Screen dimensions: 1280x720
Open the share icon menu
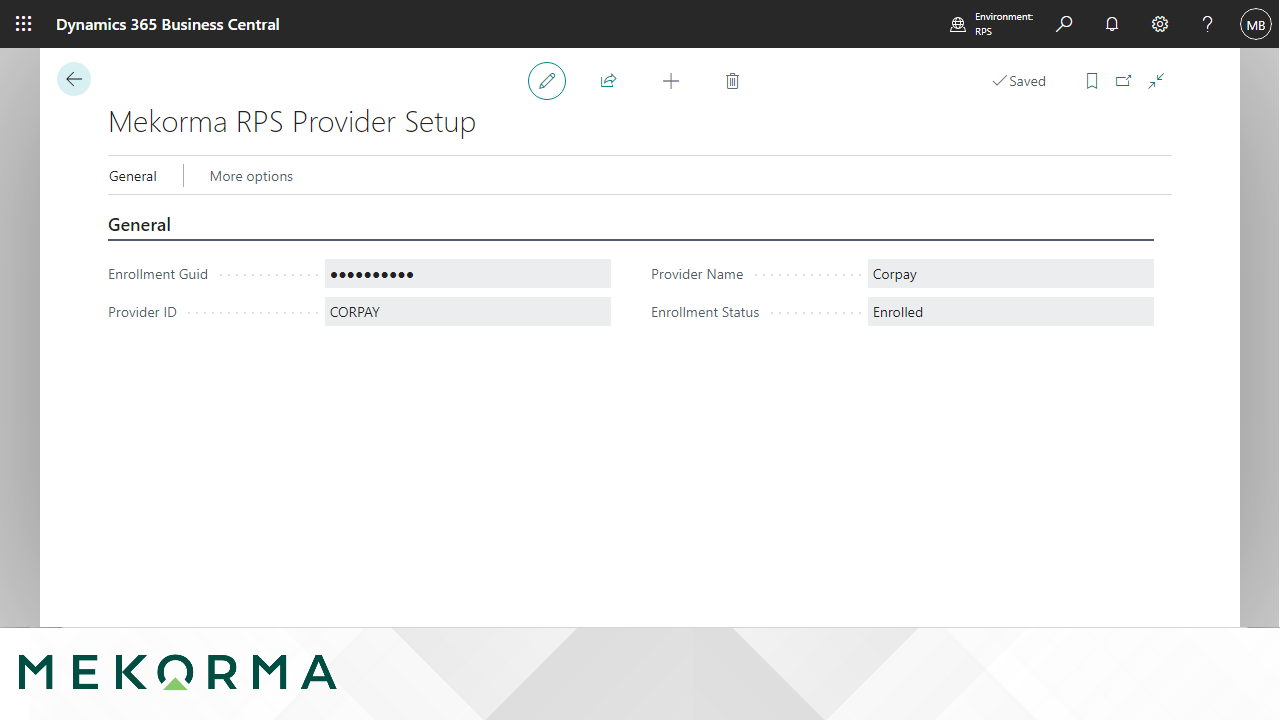[608, 81]
